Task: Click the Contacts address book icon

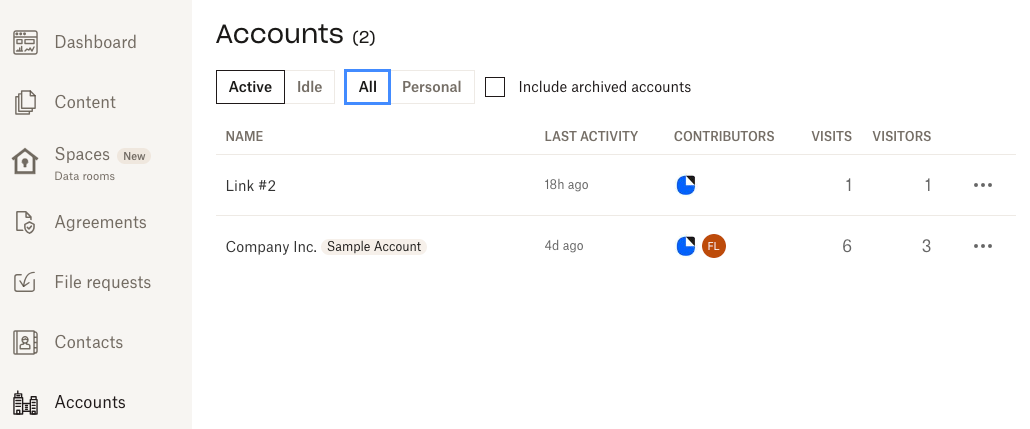Action: [25, 342]
